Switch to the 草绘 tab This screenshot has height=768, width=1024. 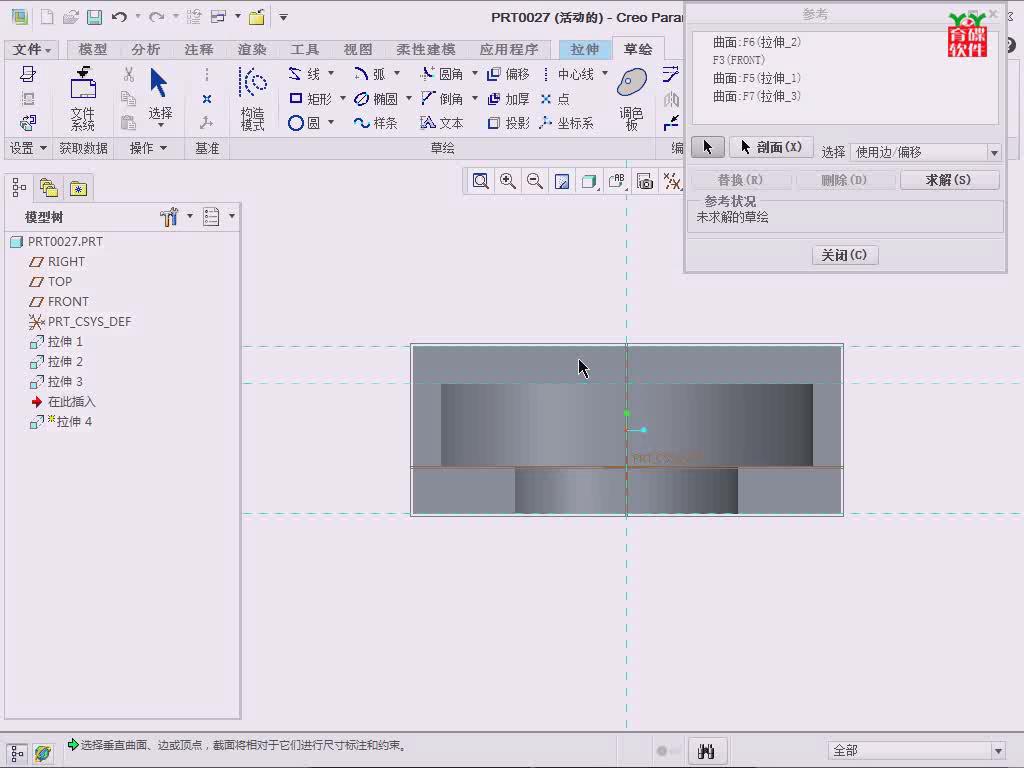tap(638, 50)
